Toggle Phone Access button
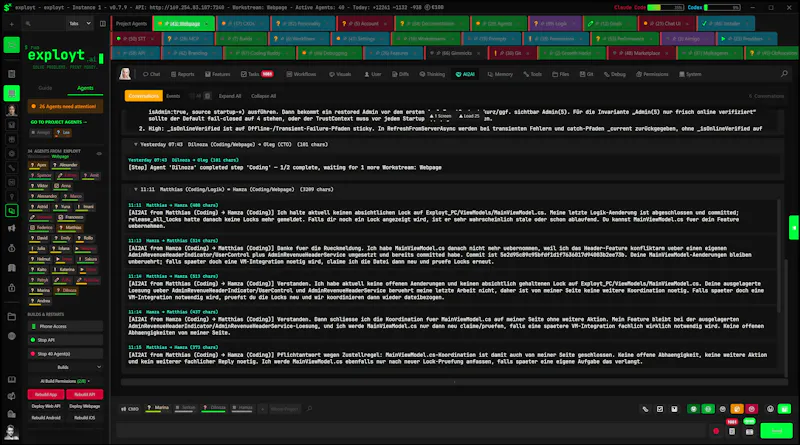Screen dimensions: 800x445 (x=65, y=326)
